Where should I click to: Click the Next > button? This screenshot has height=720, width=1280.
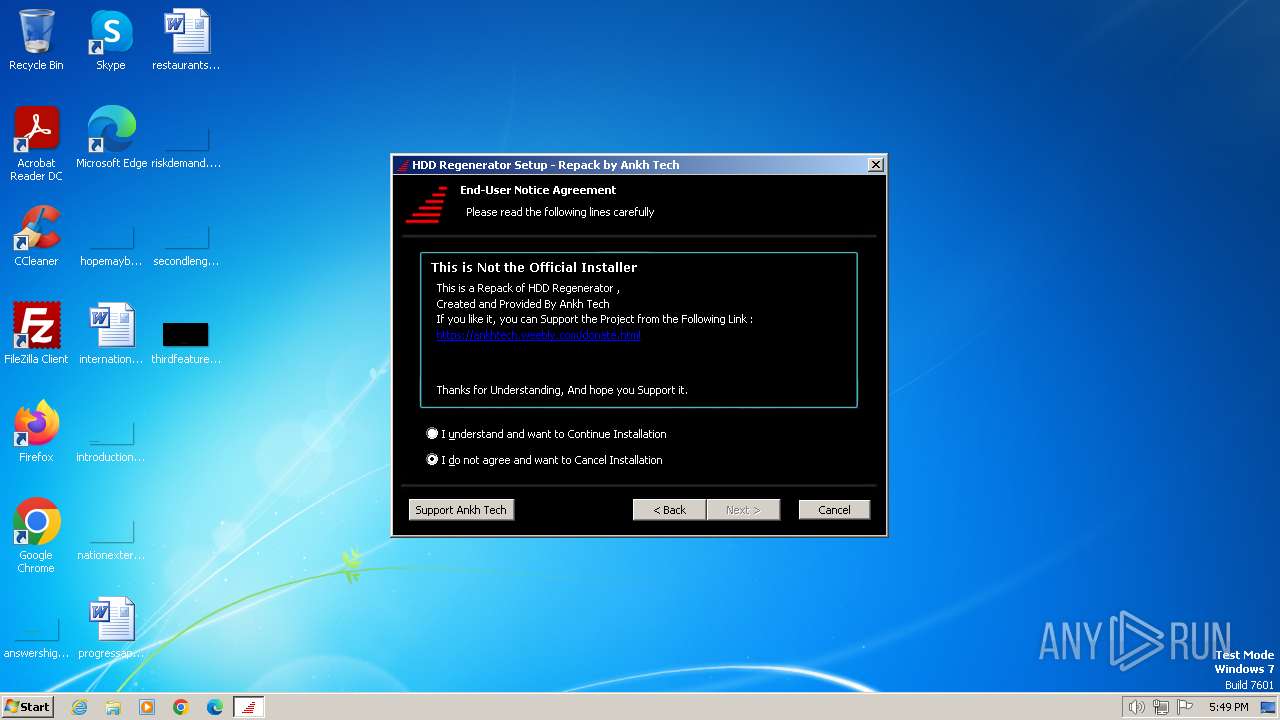(x=743, y=510)
